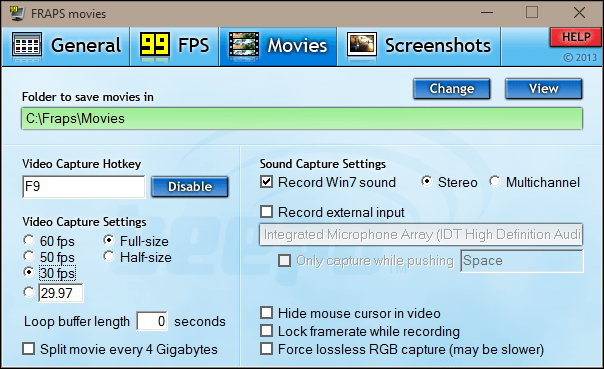Select the 60 fps radio option
This screenshot has height=369, width=604.
[x=29, y=241]
